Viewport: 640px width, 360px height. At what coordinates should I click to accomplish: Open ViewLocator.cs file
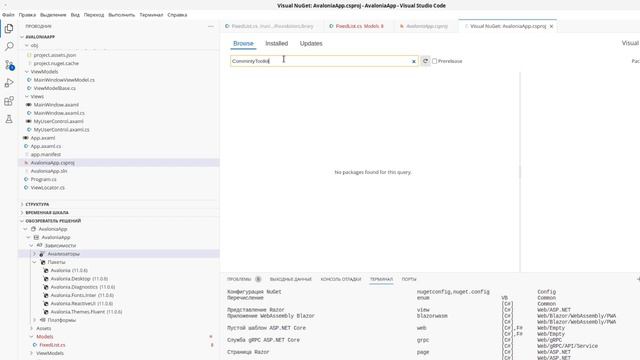(48, 188)
